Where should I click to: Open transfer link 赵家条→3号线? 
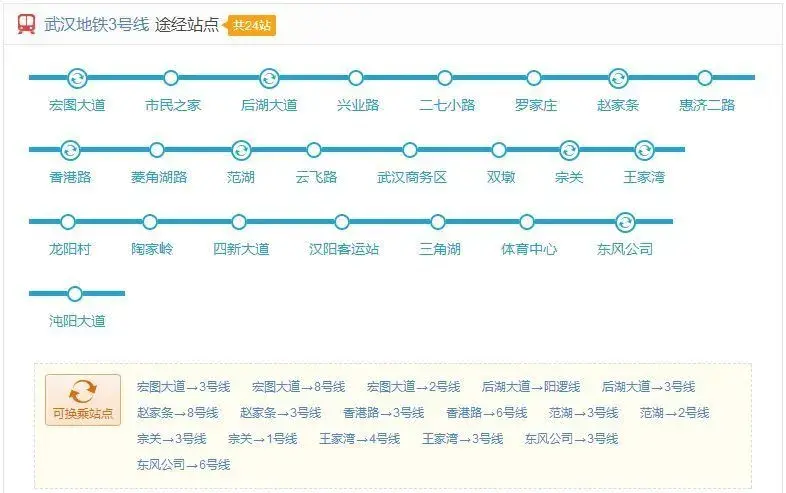coord(281,413)
